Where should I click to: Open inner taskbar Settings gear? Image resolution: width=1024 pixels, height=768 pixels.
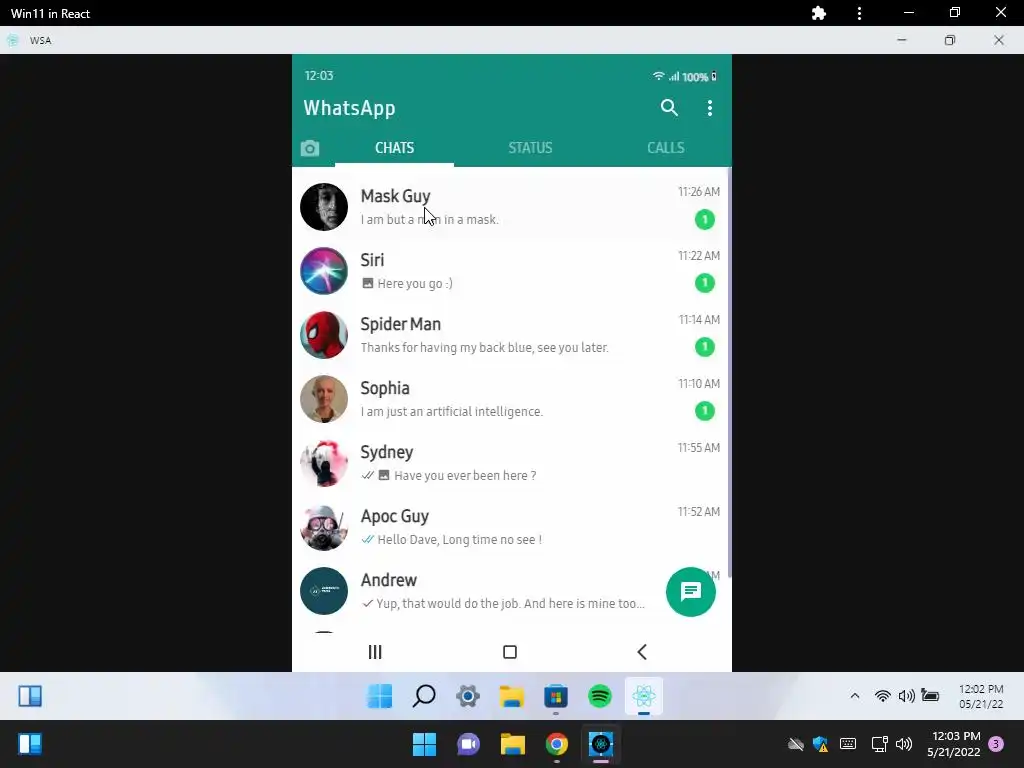[x=468, y=696]
